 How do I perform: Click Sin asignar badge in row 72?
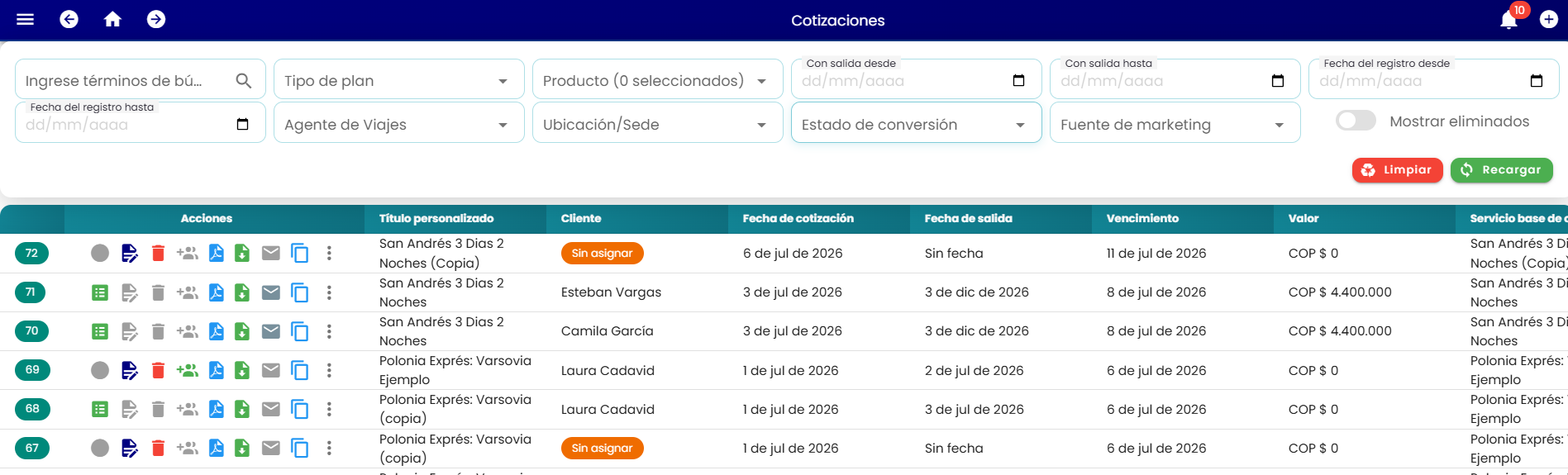pos(602,253)
